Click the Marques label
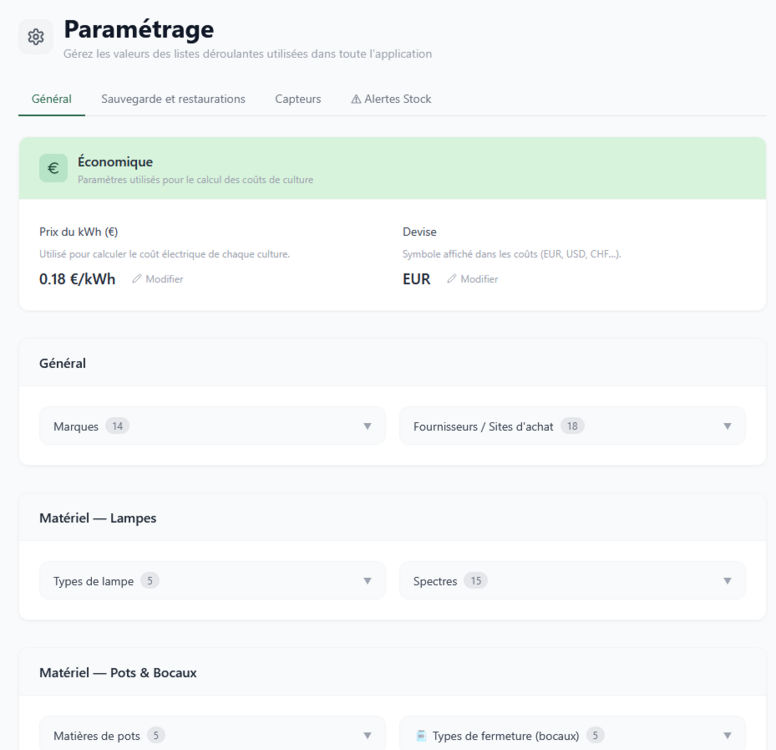Screen dimensions: 776x750 click(76, 427)
